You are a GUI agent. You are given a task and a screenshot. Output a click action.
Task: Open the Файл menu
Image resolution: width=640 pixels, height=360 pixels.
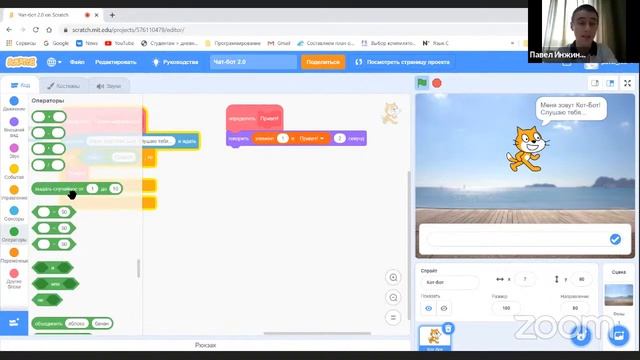point(77,62)
